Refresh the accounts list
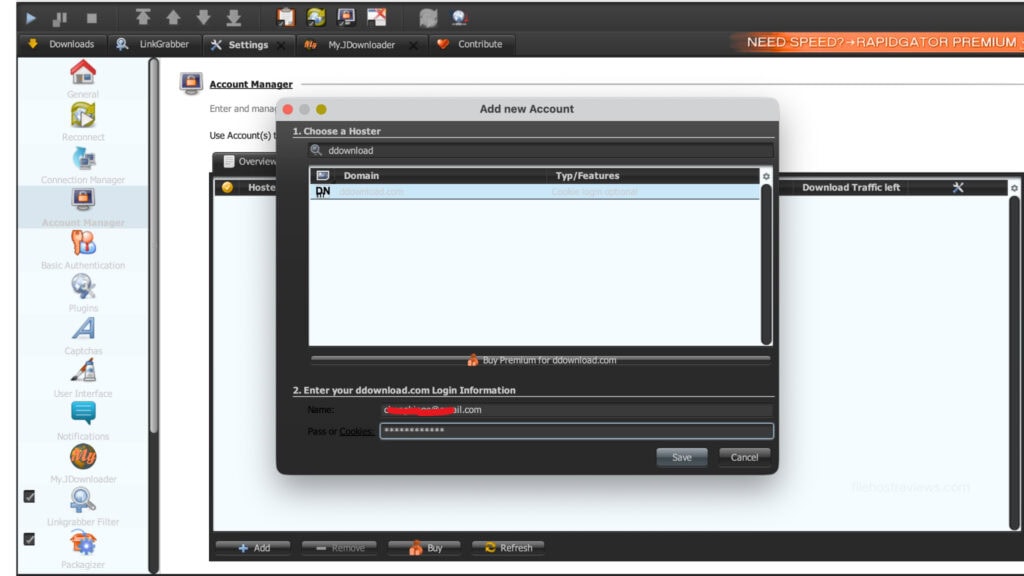This screenshot has height=576, width=1024. (508, 548)
